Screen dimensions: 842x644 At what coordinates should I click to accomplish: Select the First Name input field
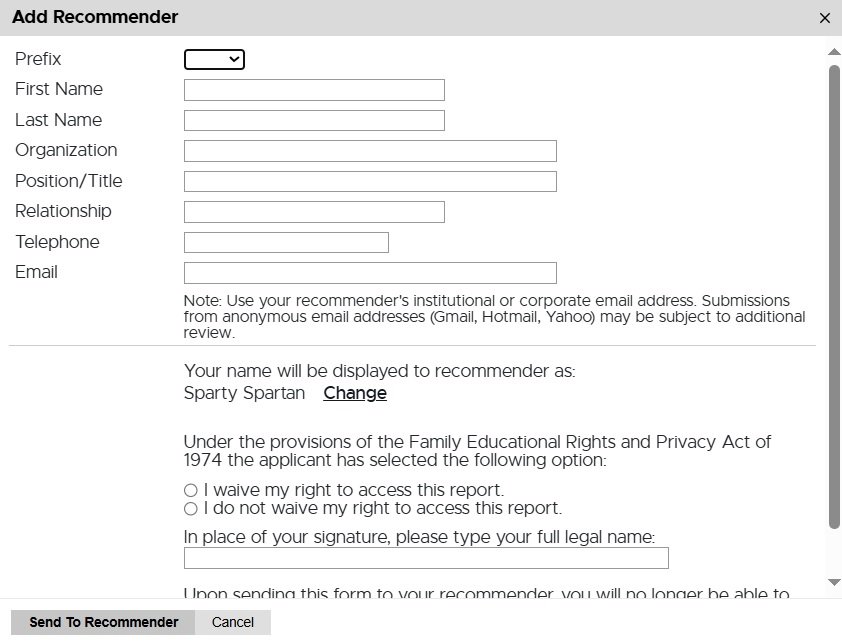pos(312,89)
